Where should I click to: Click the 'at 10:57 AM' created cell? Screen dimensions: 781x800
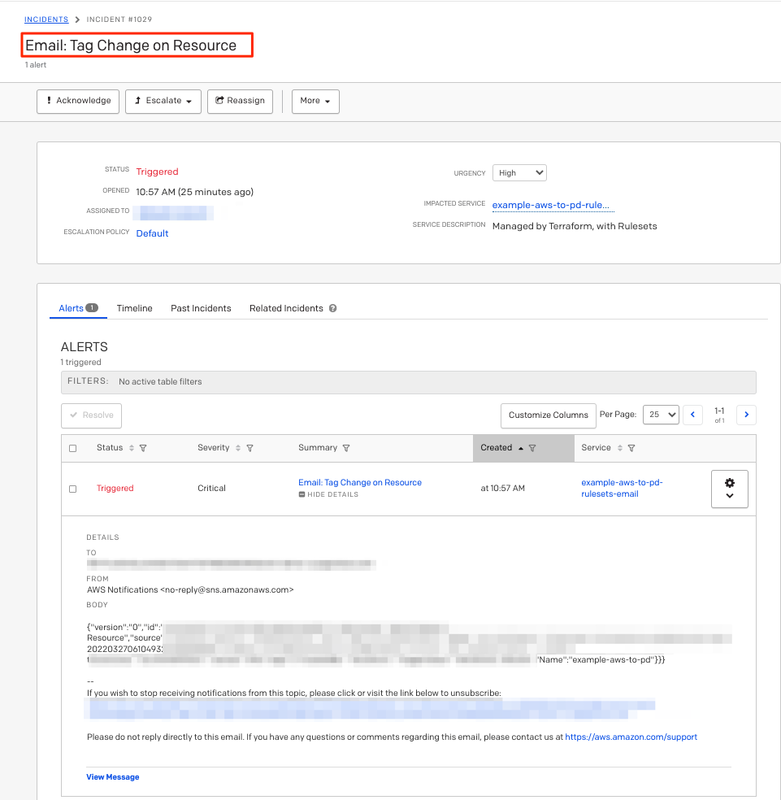point(502,488)
